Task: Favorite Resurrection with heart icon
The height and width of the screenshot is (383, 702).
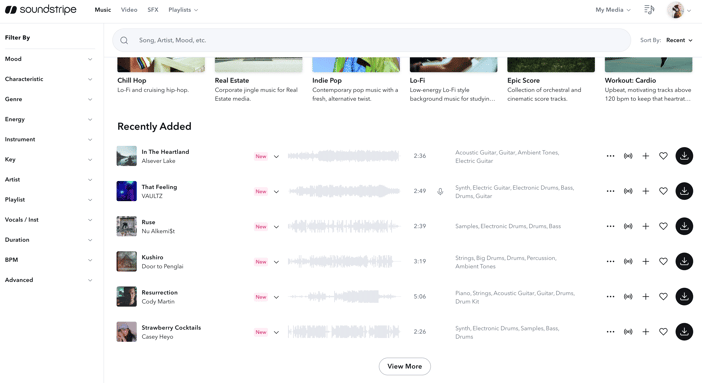Action: click(663, 297)
